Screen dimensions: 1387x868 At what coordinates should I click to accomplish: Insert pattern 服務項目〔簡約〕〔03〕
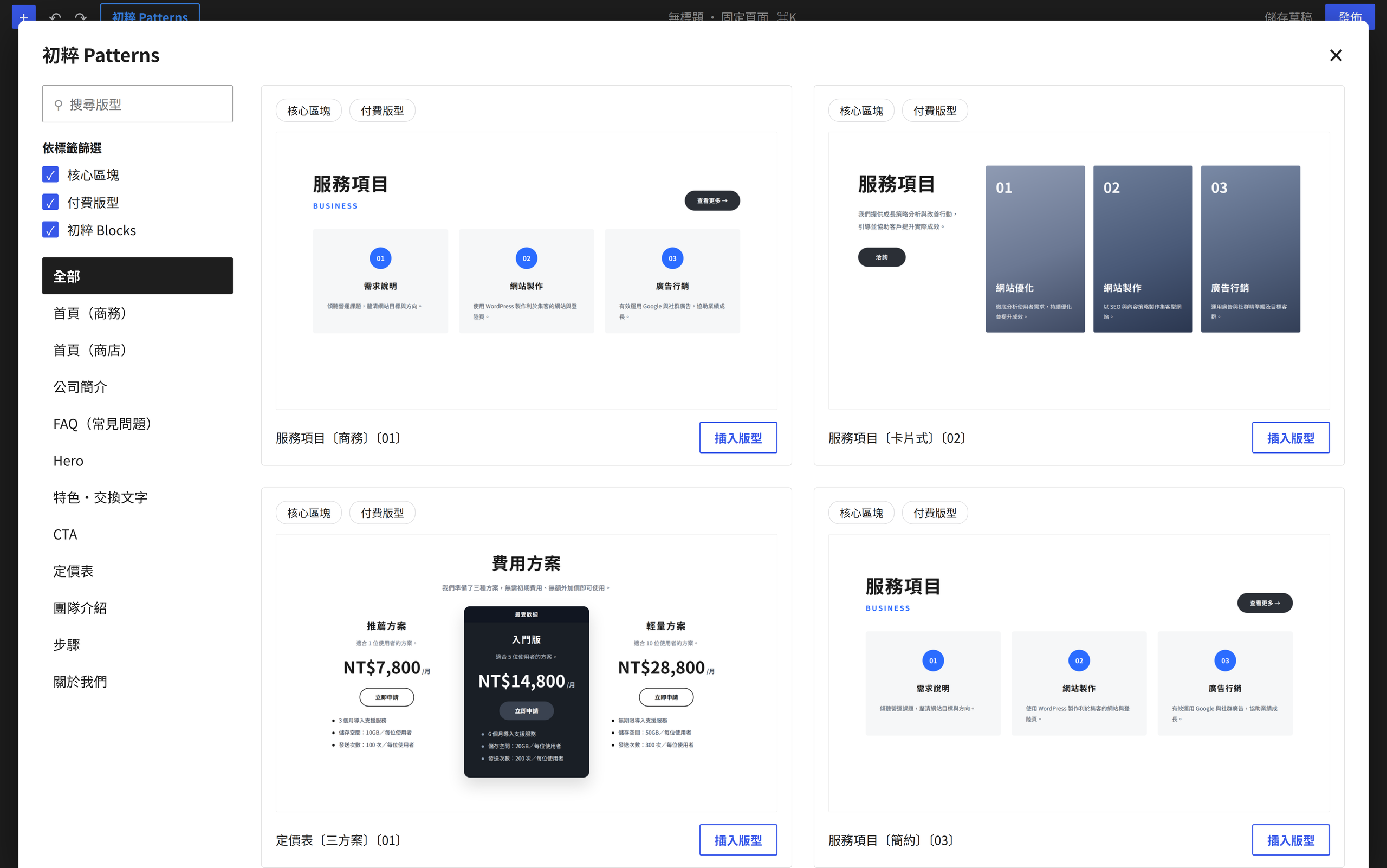click(1291, 840)
